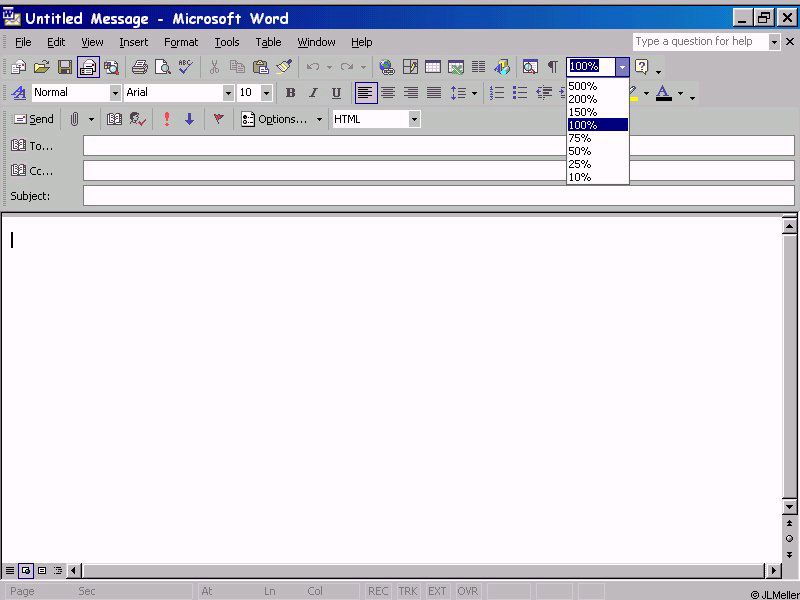Toggle Italic formatting
Screen dimensions: 800x600
(x=313, y=93)
